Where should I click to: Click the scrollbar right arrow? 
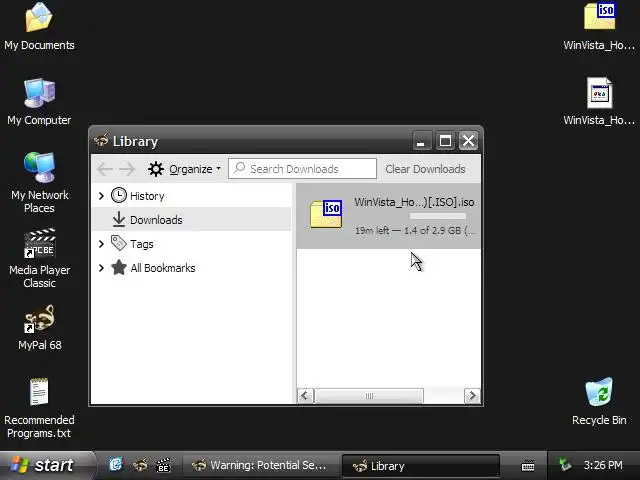[x=472, y=396]
